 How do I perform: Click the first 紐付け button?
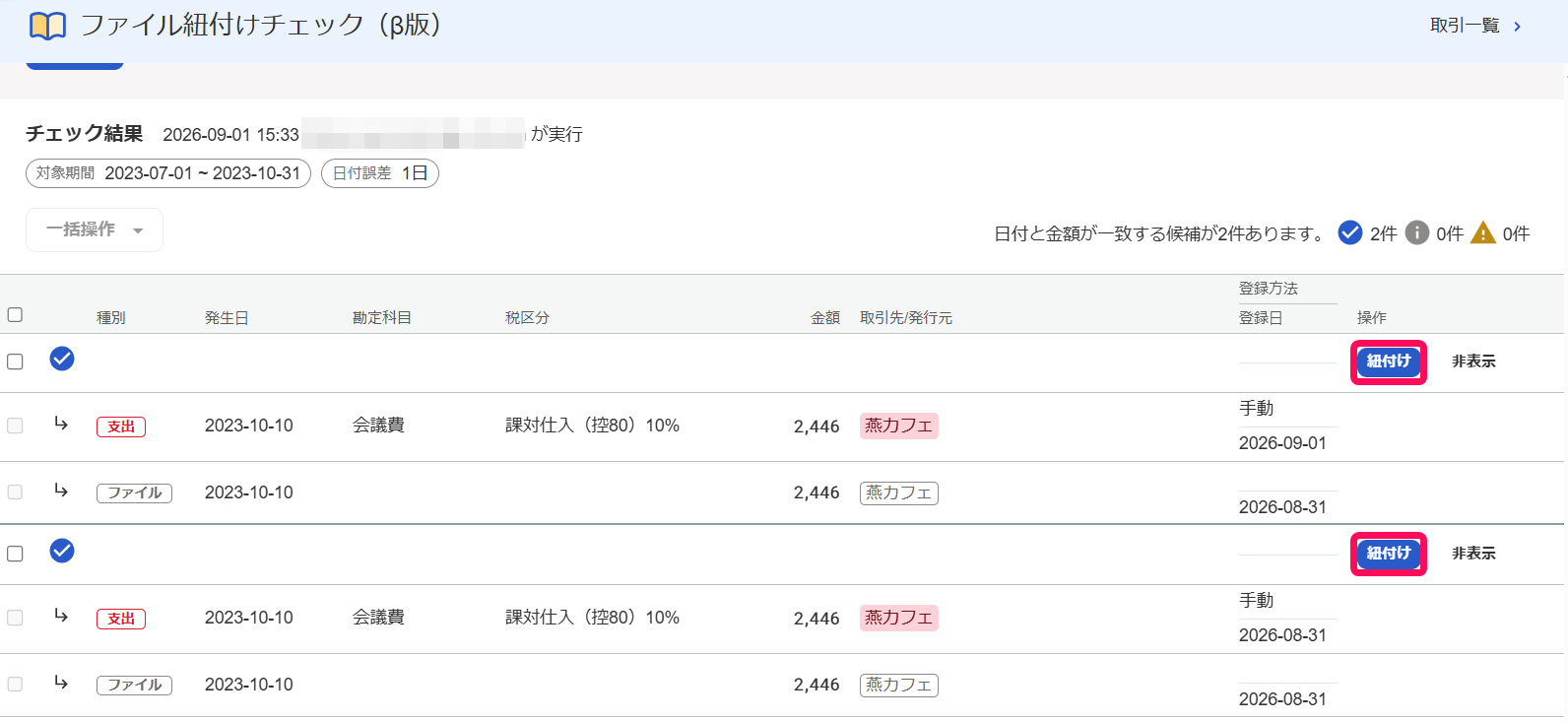[x=1389, y=361]
